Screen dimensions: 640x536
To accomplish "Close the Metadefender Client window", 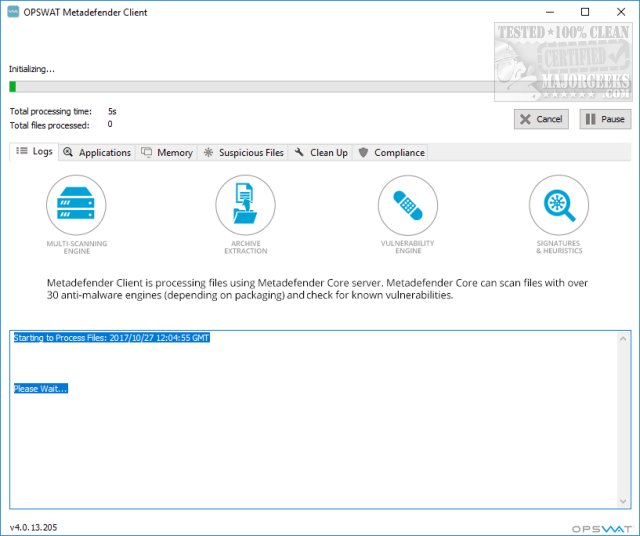I will (621, 12).
